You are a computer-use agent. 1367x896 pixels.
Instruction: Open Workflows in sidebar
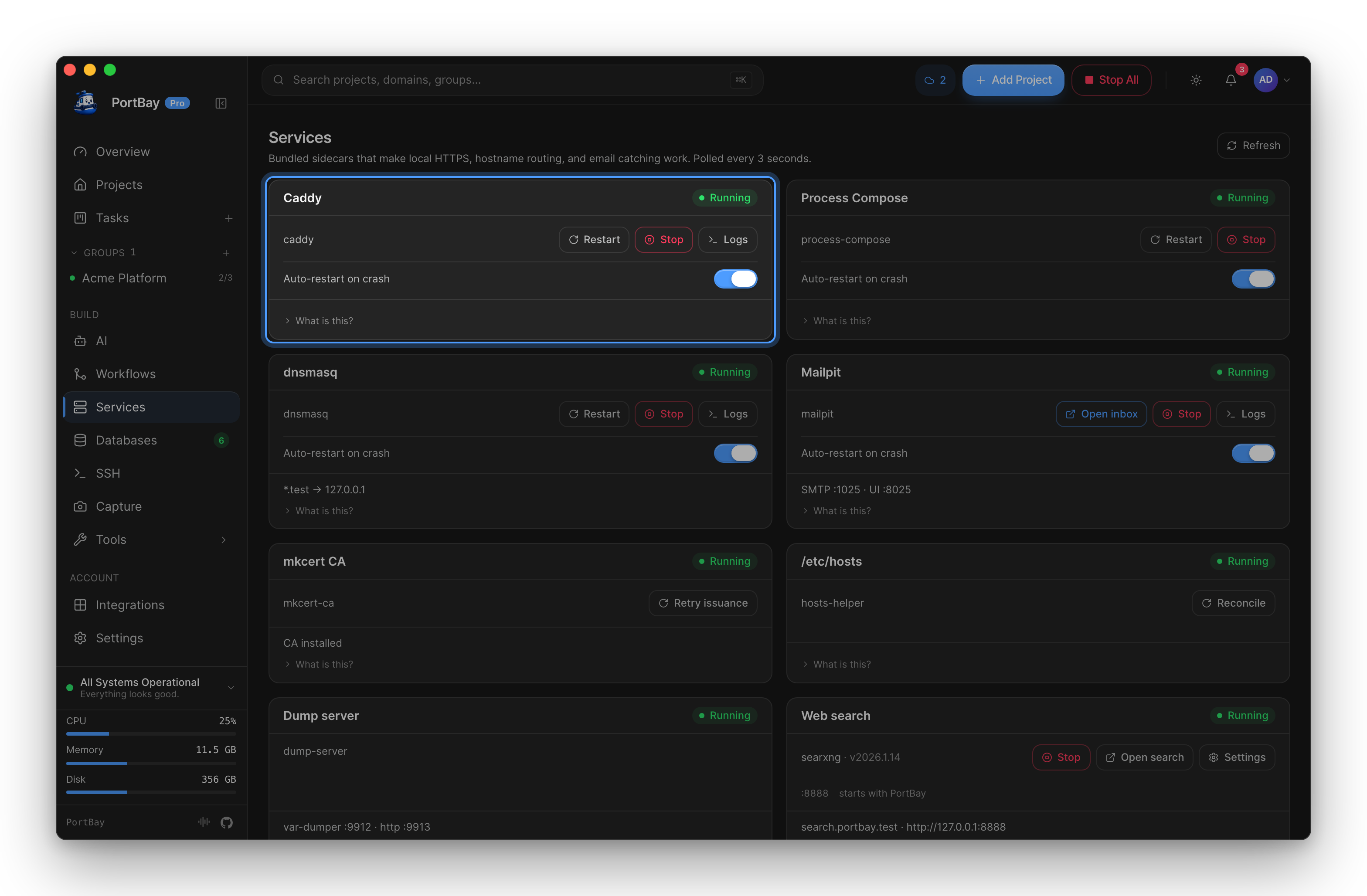[x=152, y=374]
